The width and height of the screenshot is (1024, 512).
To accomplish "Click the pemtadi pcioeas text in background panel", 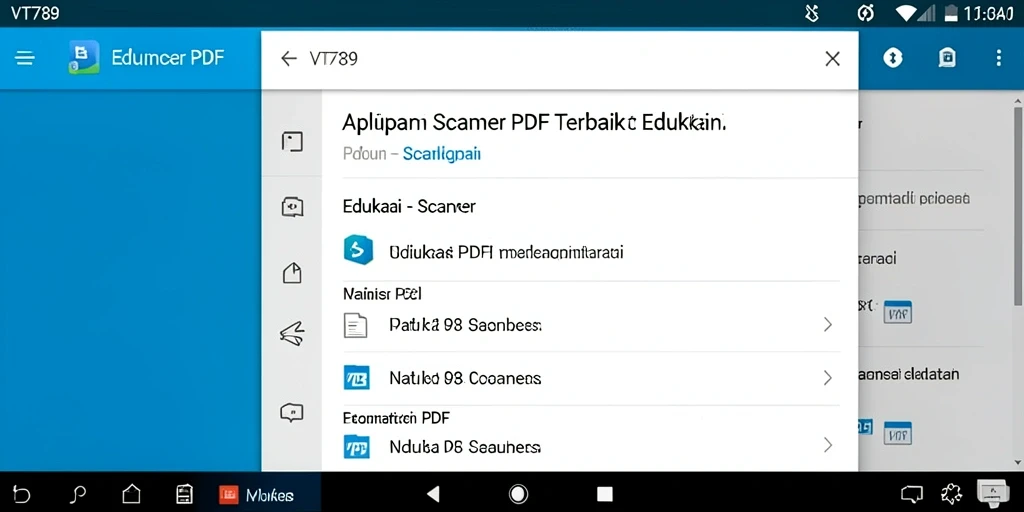I will [x=912, y=199].
